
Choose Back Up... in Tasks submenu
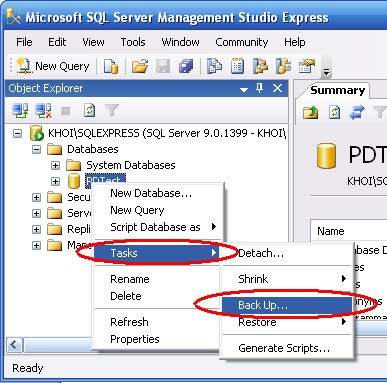tap(287, 305)
